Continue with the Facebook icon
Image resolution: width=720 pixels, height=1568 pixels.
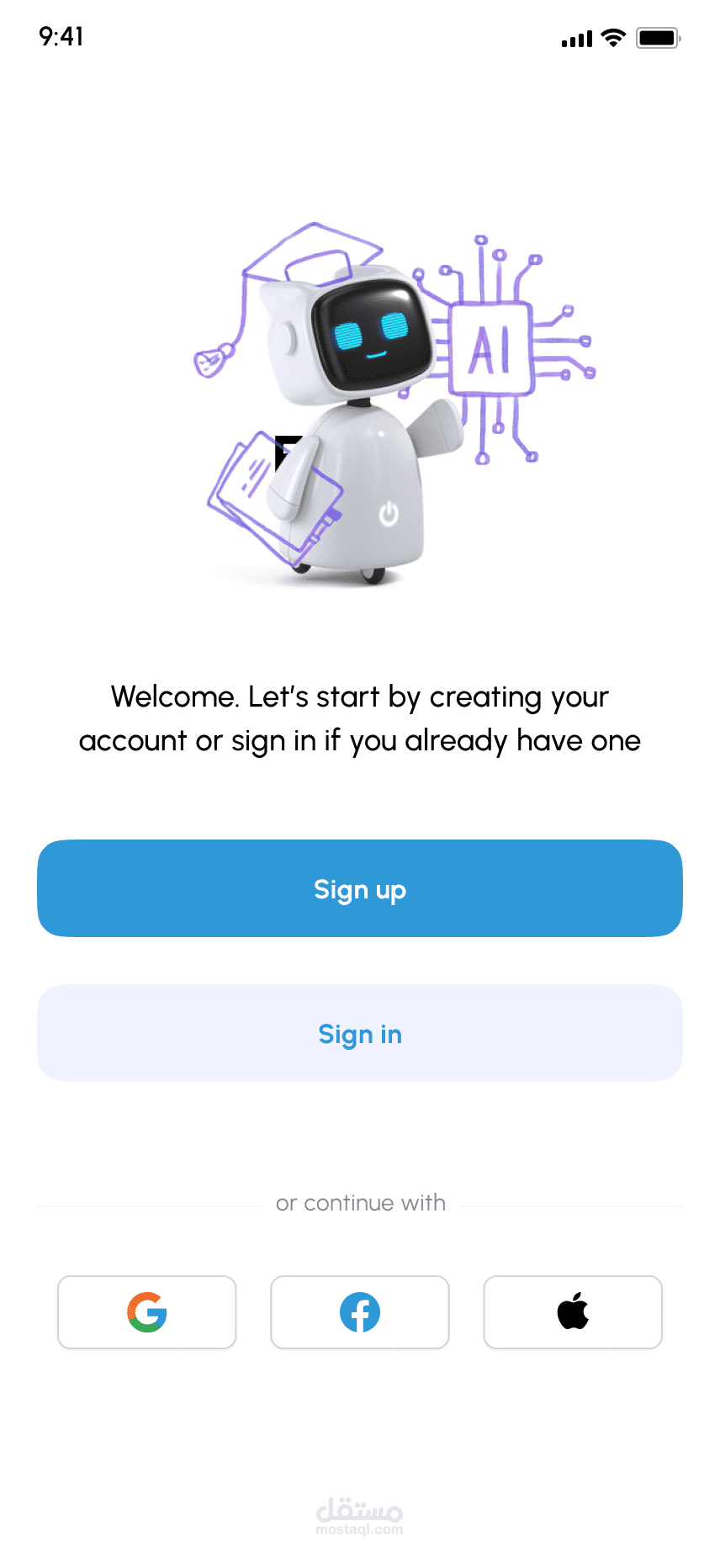click(x=360, y=1312)
